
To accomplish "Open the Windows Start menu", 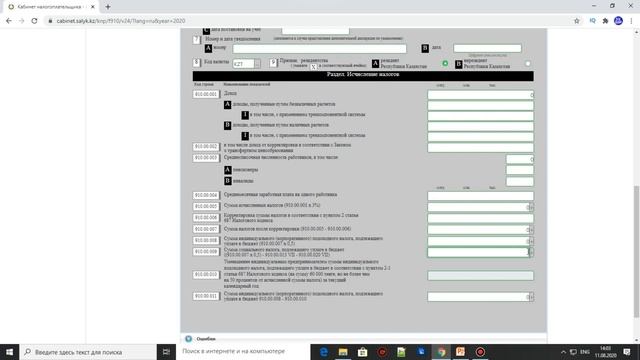I will coord(9,352).
